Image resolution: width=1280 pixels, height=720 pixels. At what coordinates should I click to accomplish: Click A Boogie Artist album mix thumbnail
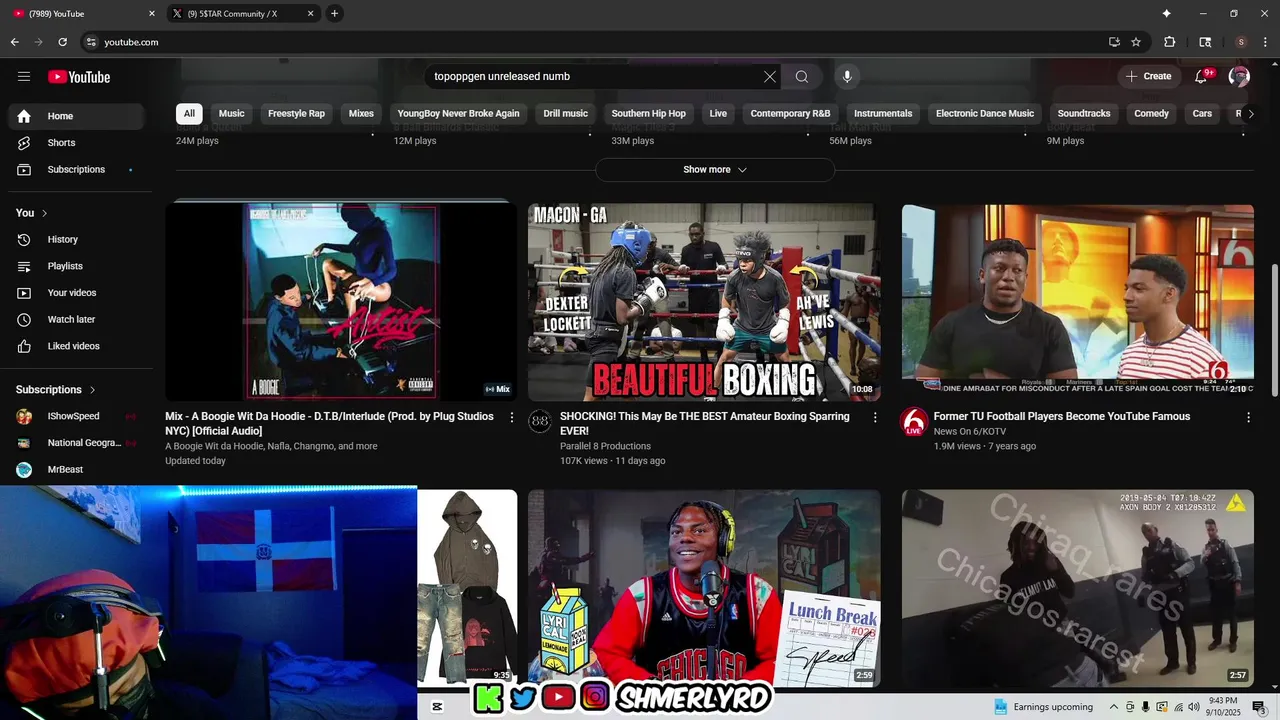coord(341,302)
